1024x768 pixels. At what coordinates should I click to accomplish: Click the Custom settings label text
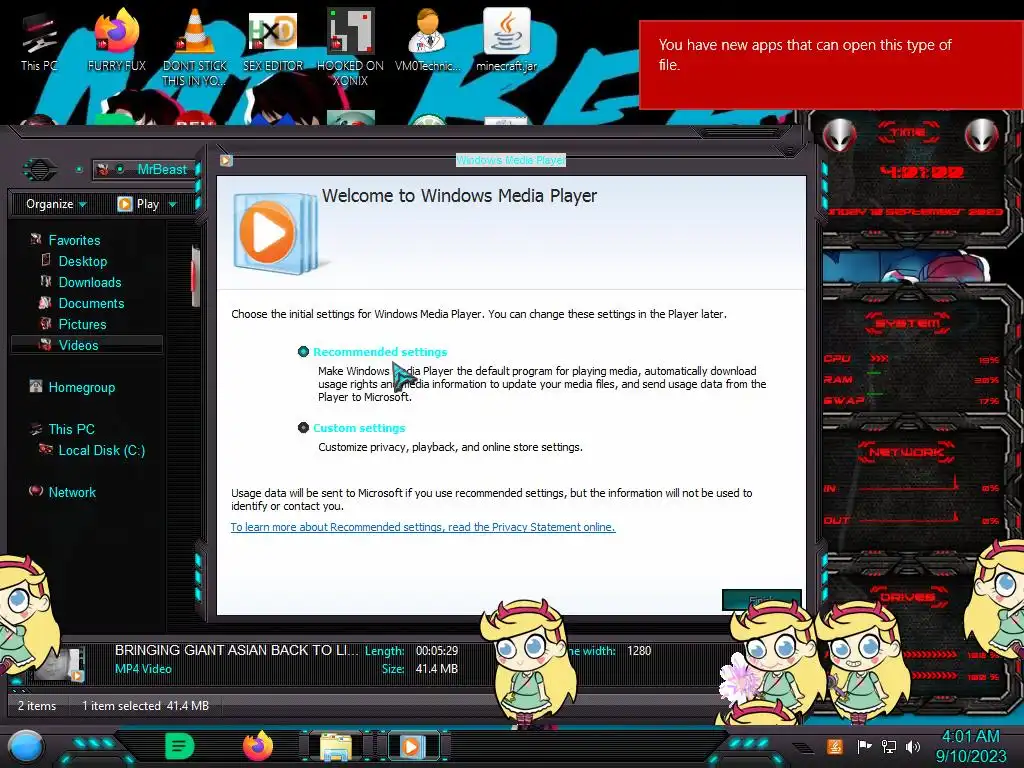click(x=359, y=428)
